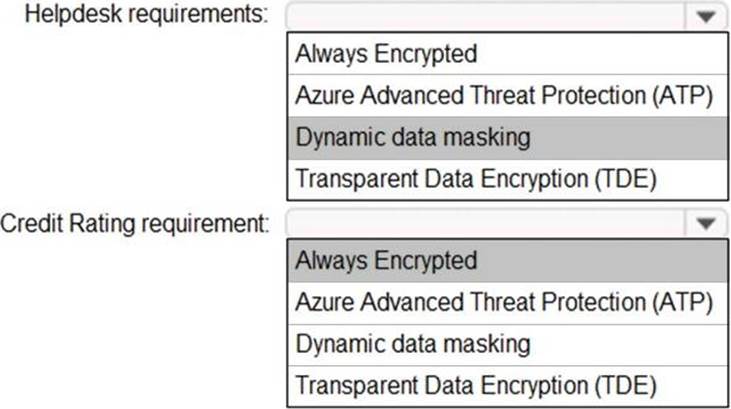Viewport: 731px width, 409px height.
Task: Expand the Credit Rating requirement dropdown arrow
Action: pyautogui.click(x=705, y=223)
